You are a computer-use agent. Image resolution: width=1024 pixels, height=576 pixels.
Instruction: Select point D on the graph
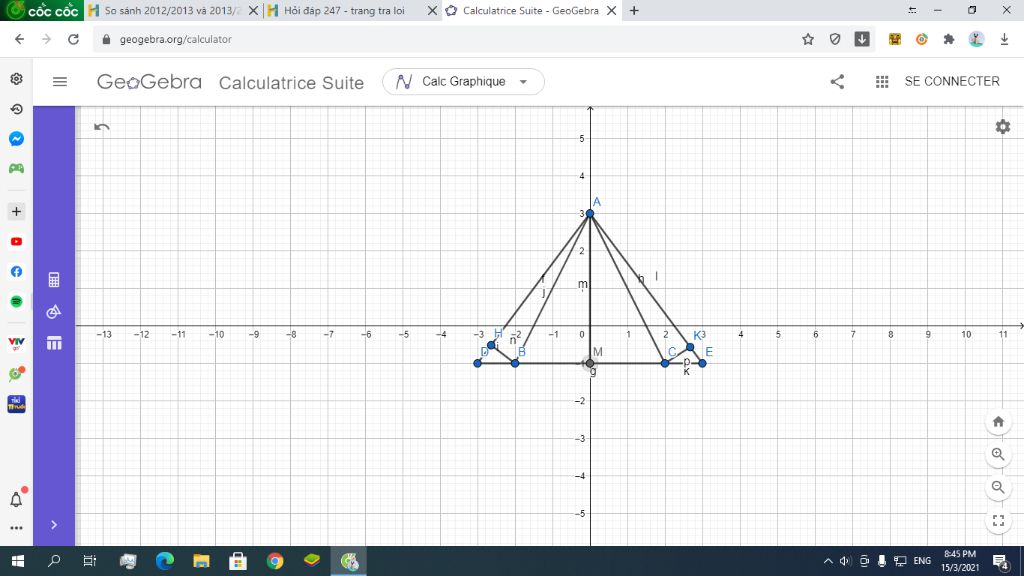(x=477, y=363)
